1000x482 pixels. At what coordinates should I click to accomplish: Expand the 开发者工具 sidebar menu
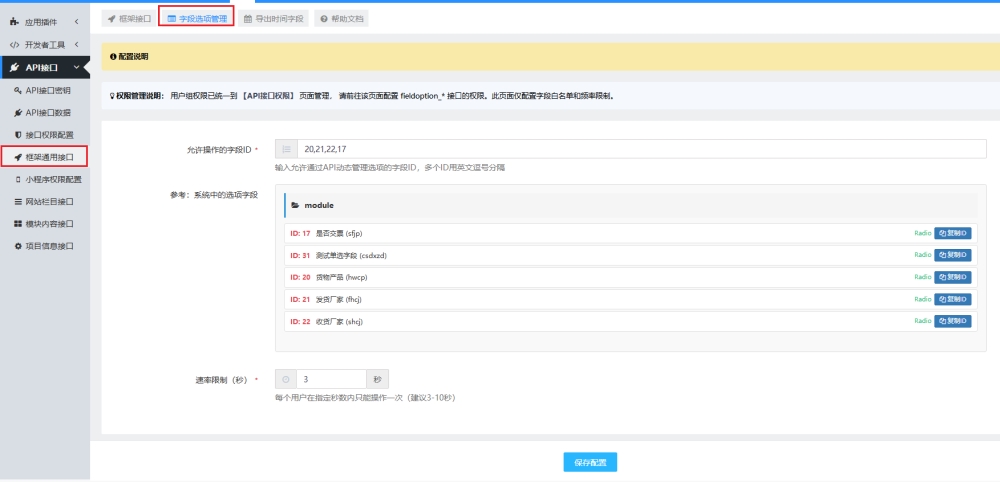44,45
